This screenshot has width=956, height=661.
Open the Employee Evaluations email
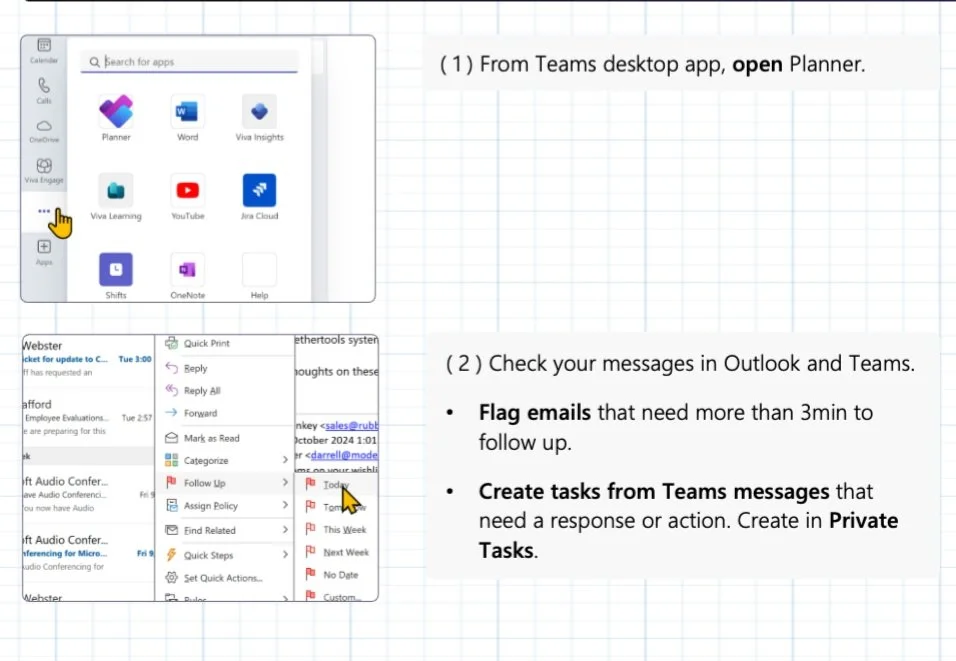click(x=87, y=418)
